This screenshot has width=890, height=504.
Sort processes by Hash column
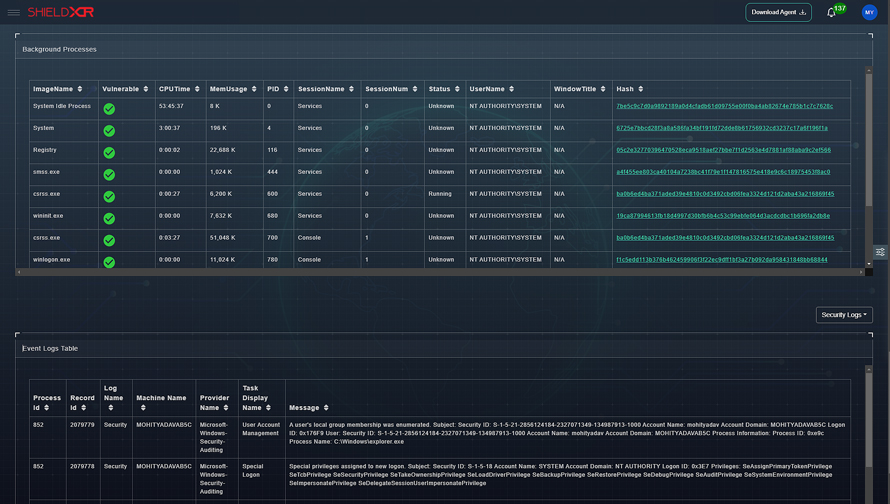point(640,89)
